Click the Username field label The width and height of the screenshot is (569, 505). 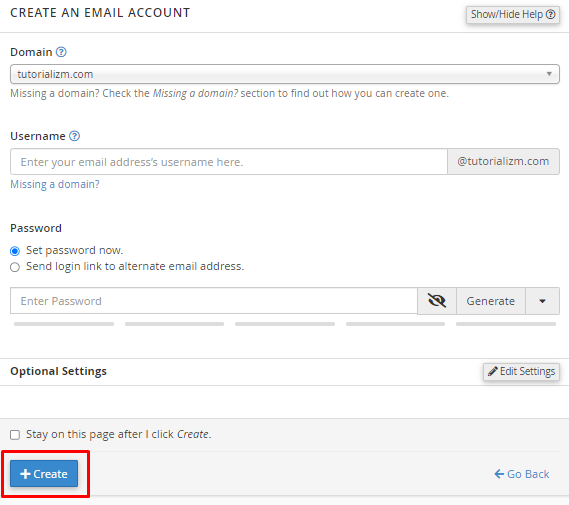[x=38, y=136]
